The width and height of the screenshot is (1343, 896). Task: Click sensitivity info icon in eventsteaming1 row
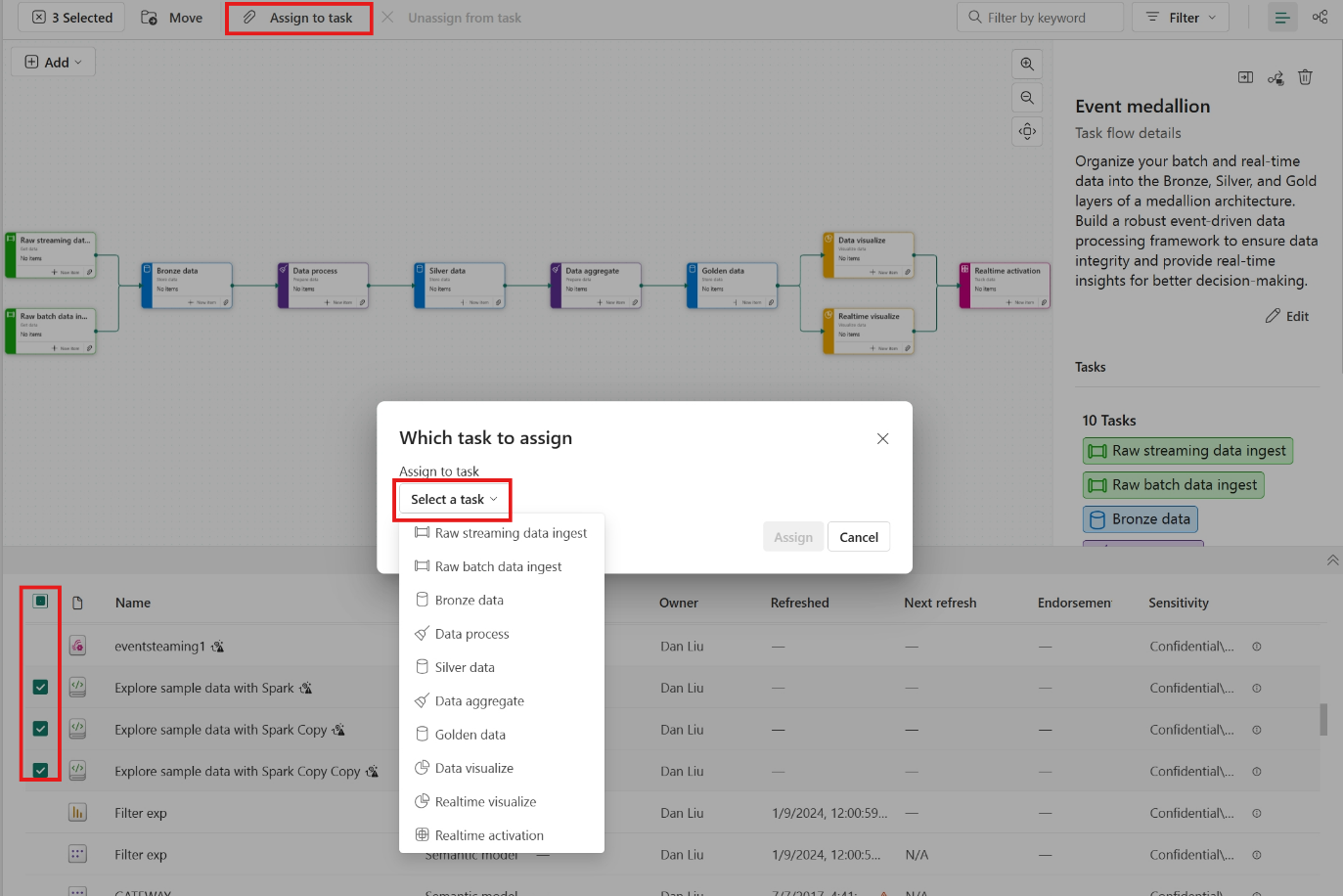coord(1257,647)
